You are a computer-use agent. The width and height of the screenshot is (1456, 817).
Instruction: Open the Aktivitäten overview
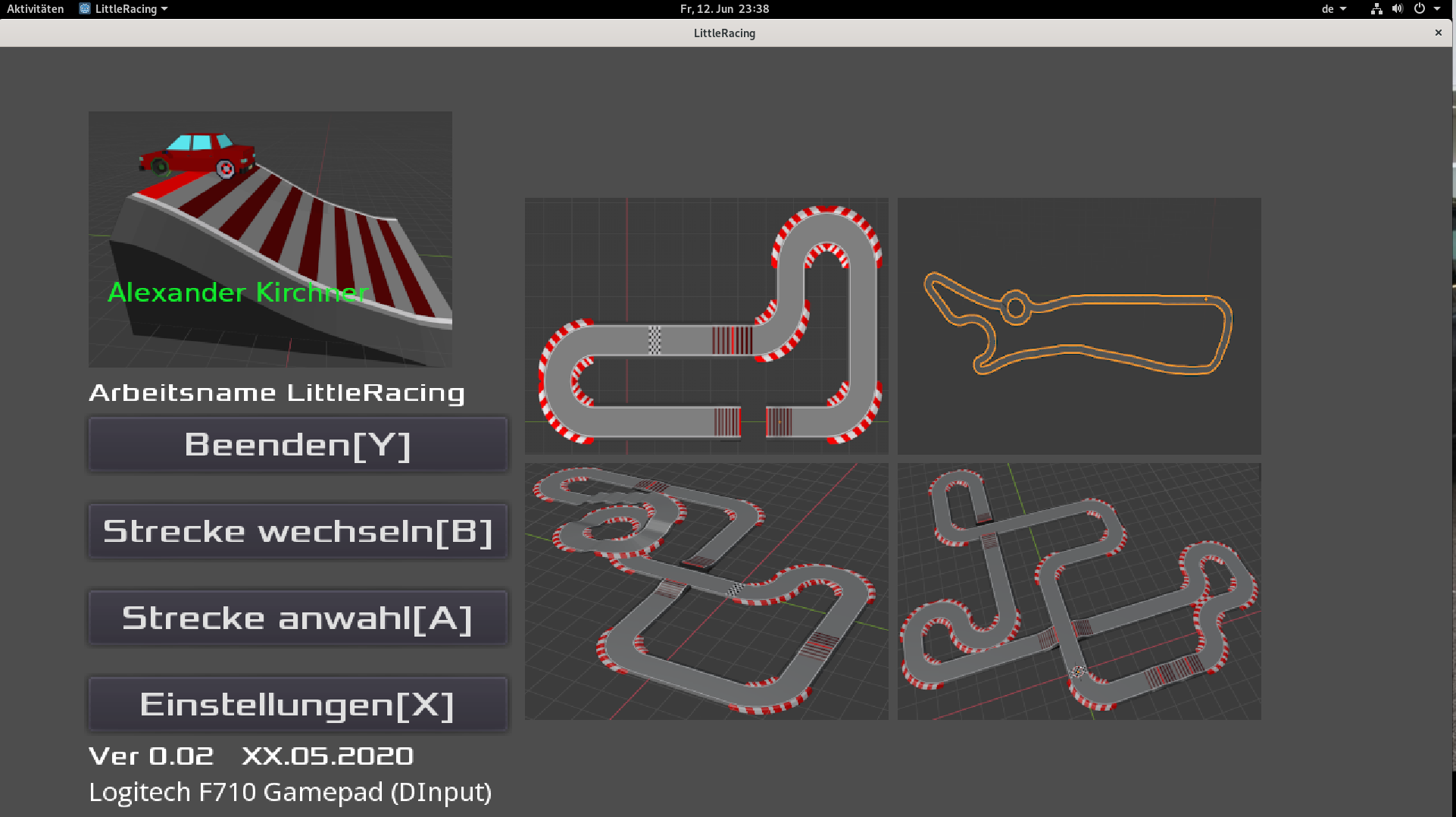tap(35, 9)
